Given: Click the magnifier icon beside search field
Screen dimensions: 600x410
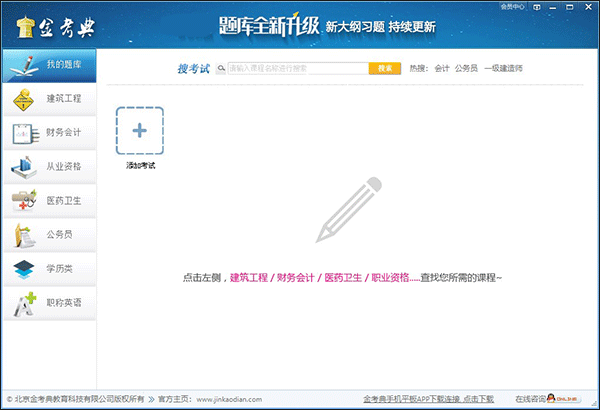Looking at the screenshot, I should (x=221, y=69).
